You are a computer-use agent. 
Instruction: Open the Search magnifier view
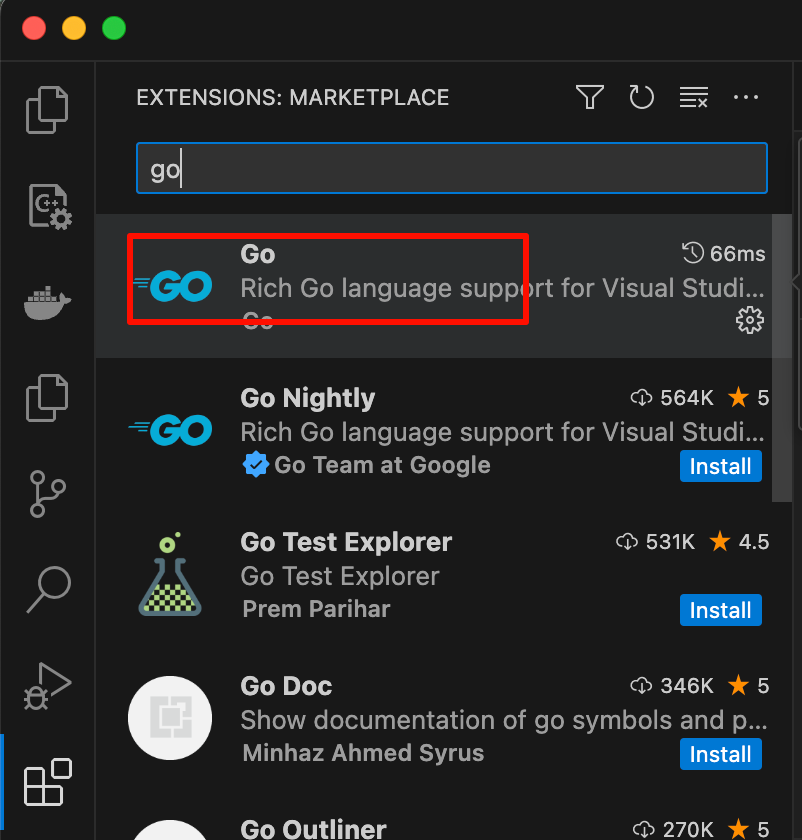pyautogui.click(x=47, y=589)
